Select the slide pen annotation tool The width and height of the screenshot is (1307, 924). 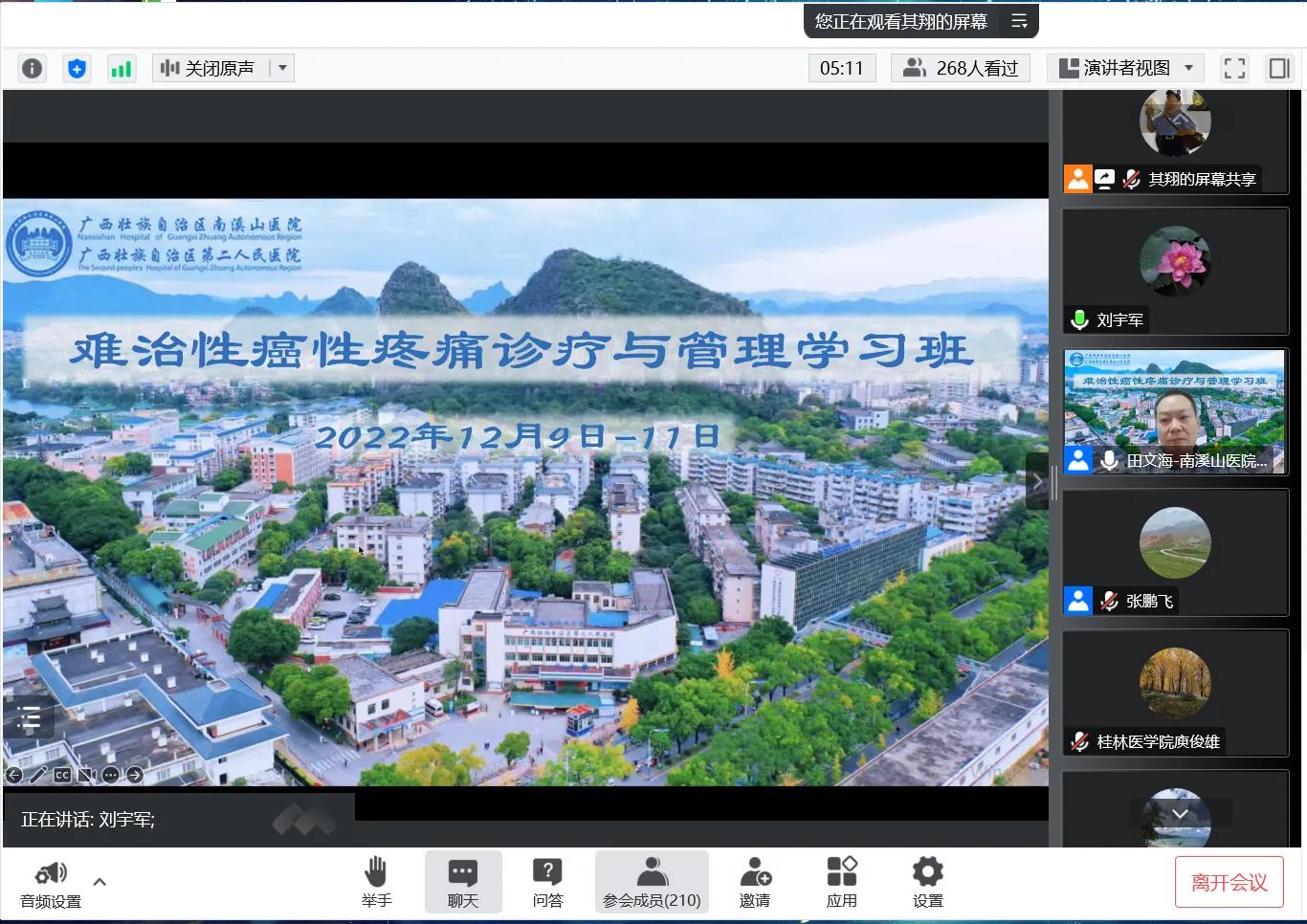tap(38, 775)
